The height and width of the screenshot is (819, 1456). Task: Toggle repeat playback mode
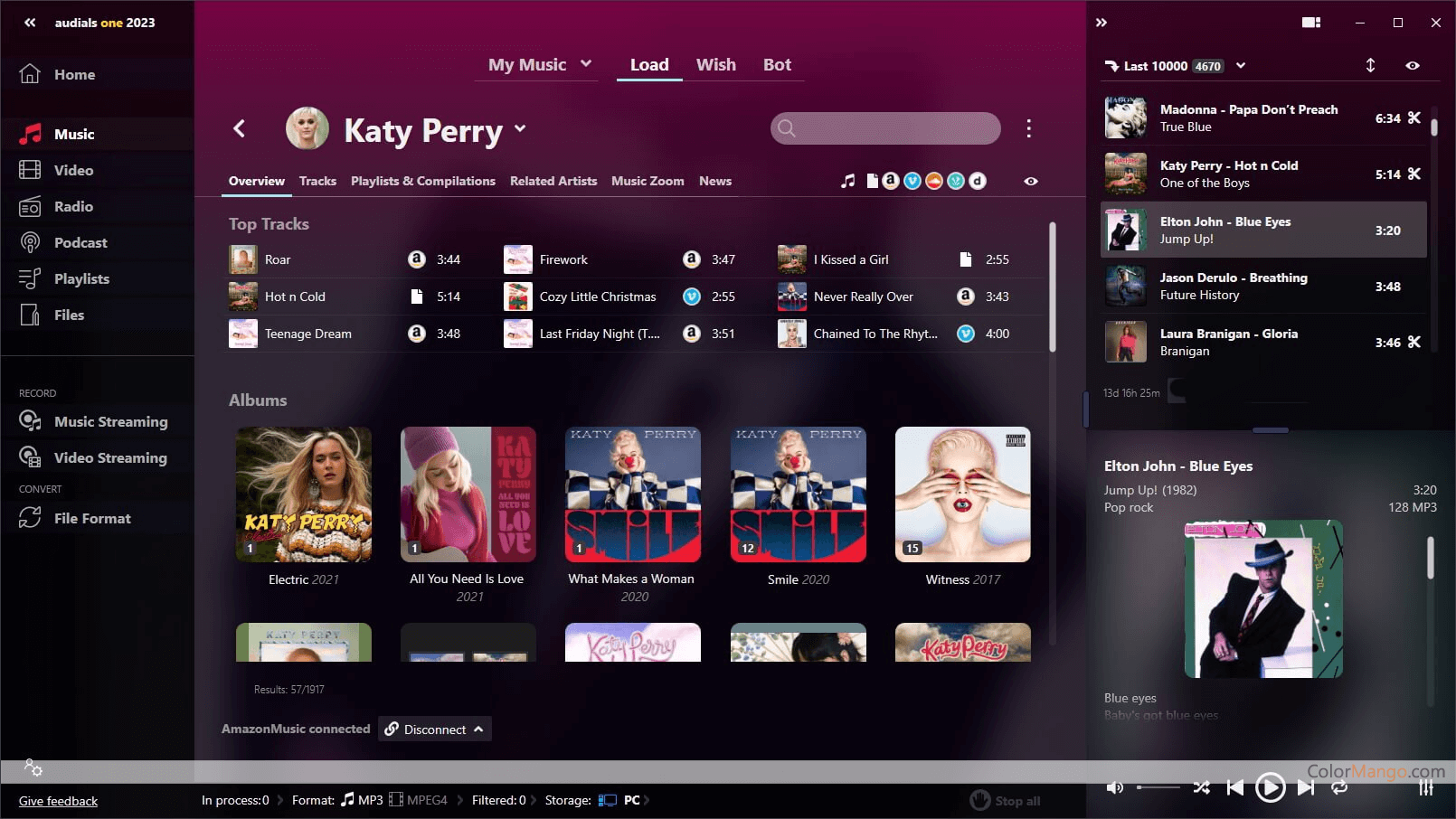1339,787
